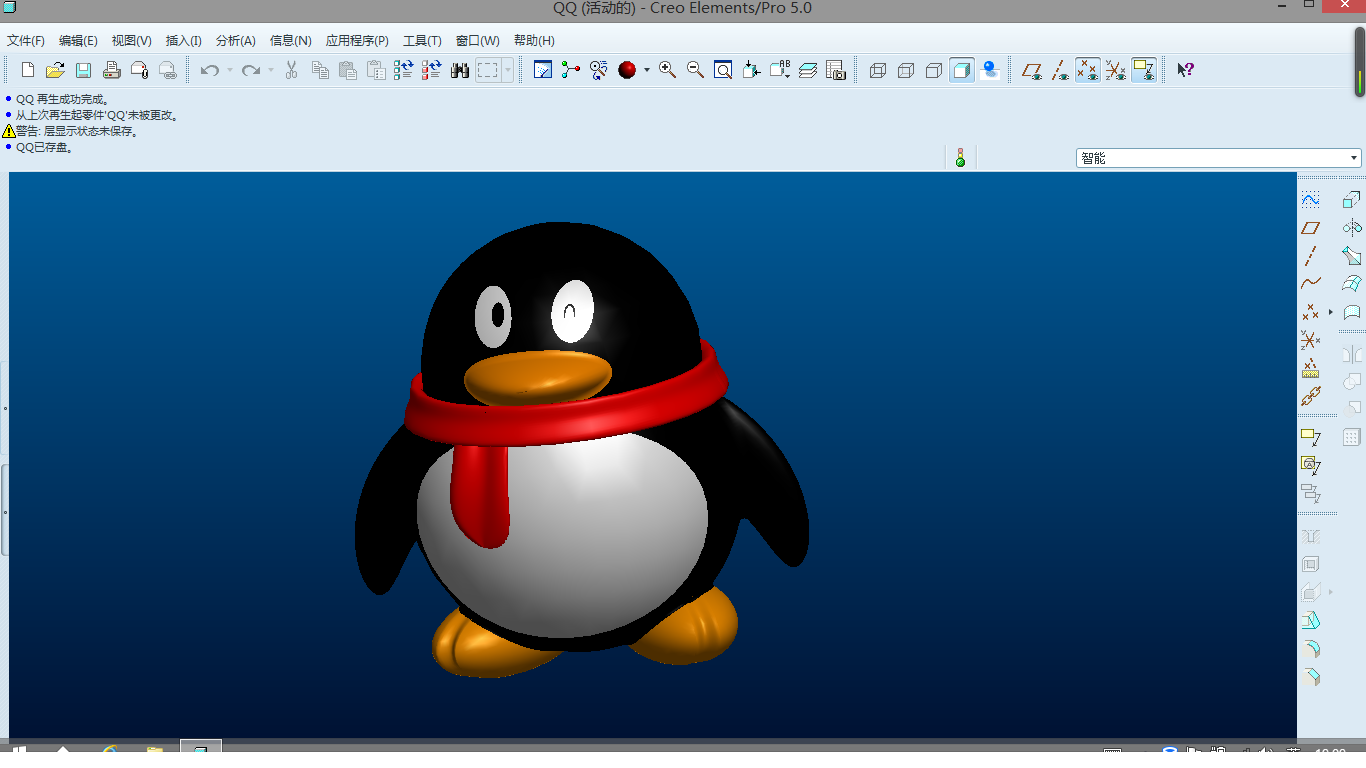Redo the last undone operation

(x=251, y=70)
